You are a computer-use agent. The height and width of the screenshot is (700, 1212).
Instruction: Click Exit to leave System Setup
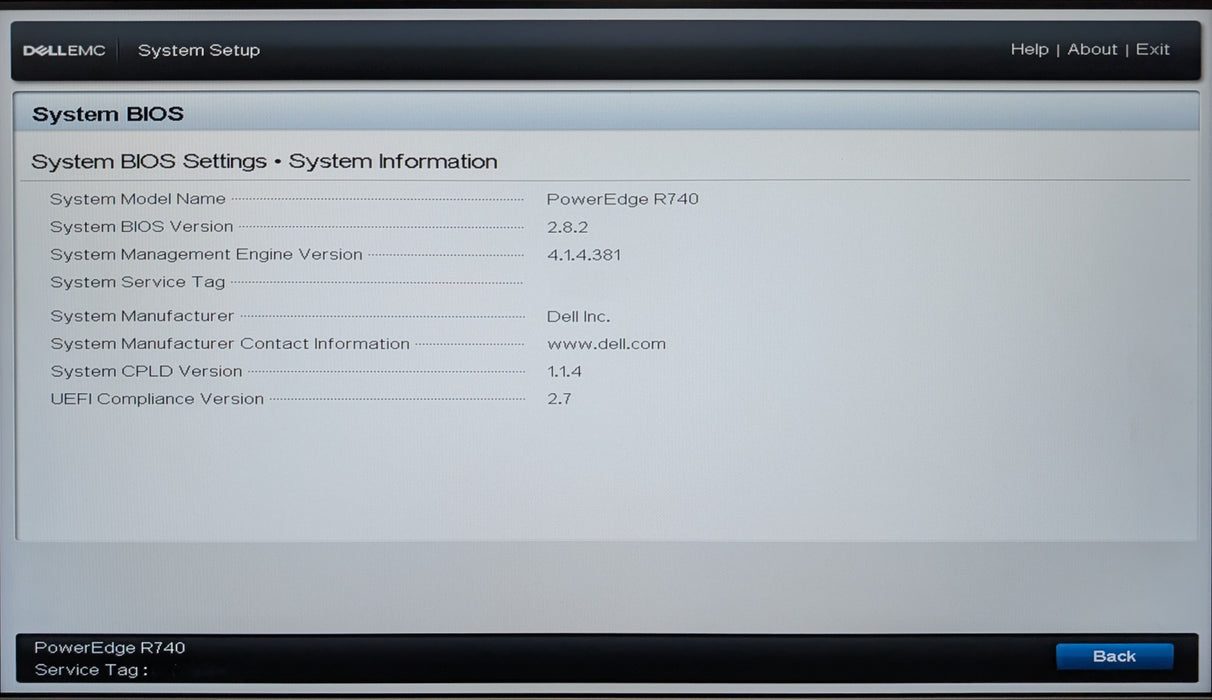click(x=1152, y=49)
